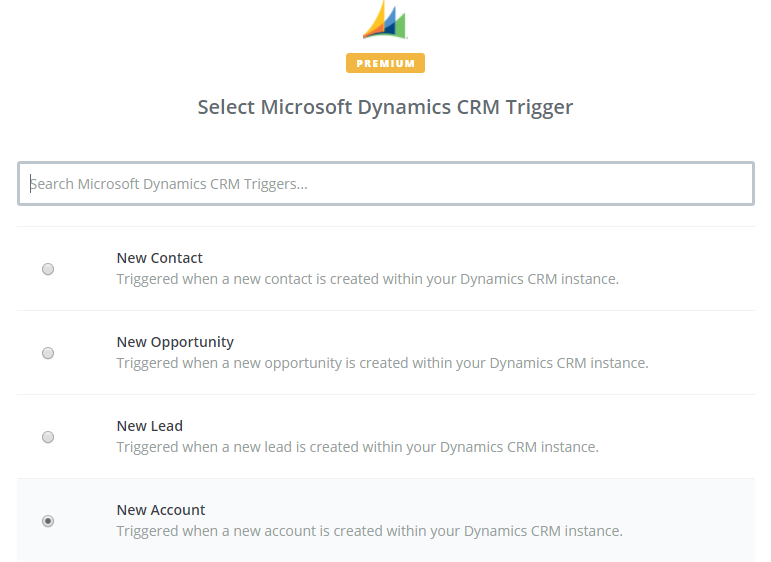
Task: Click the new lead trigger description text
Action: 357,447
